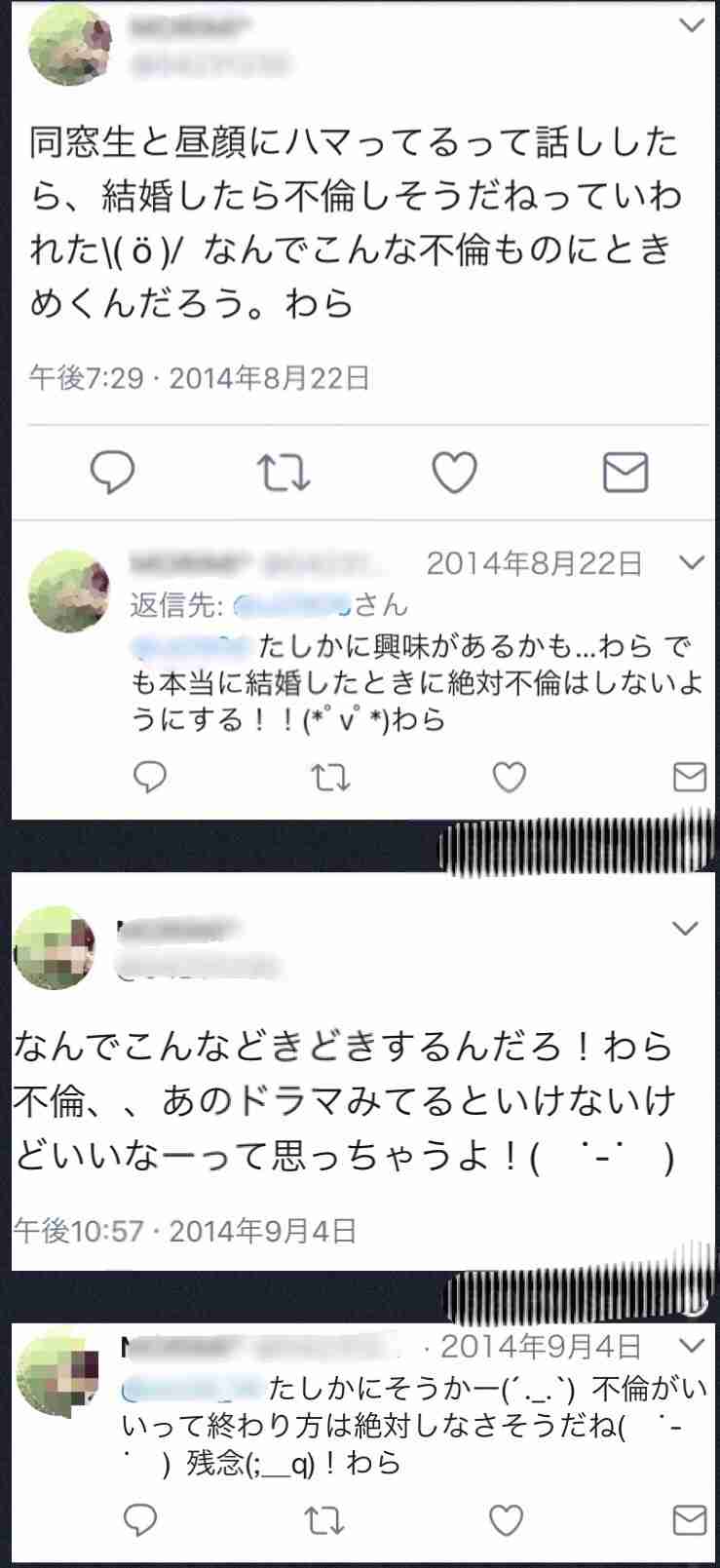720x1568 pixels.
Task: Expand menu chevron beside 2014年8月22日 reply
Action: pyautogui.click(x=691, y=562)
